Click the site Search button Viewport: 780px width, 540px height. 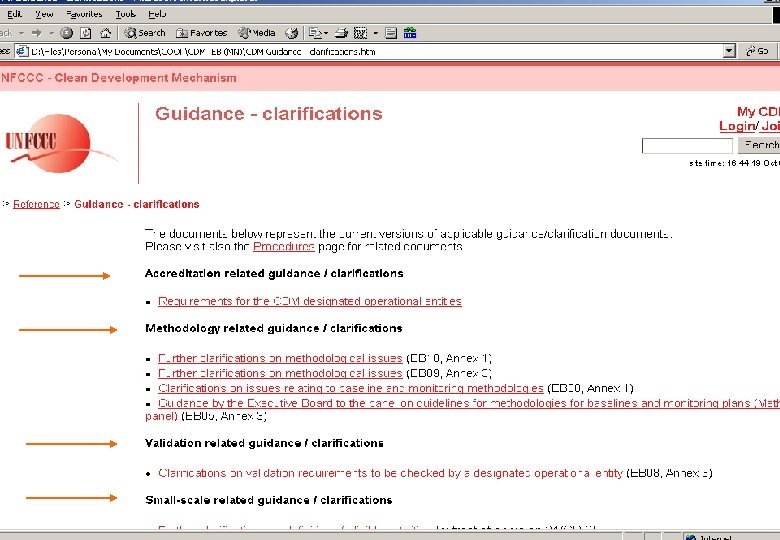[x=759, y=145]
